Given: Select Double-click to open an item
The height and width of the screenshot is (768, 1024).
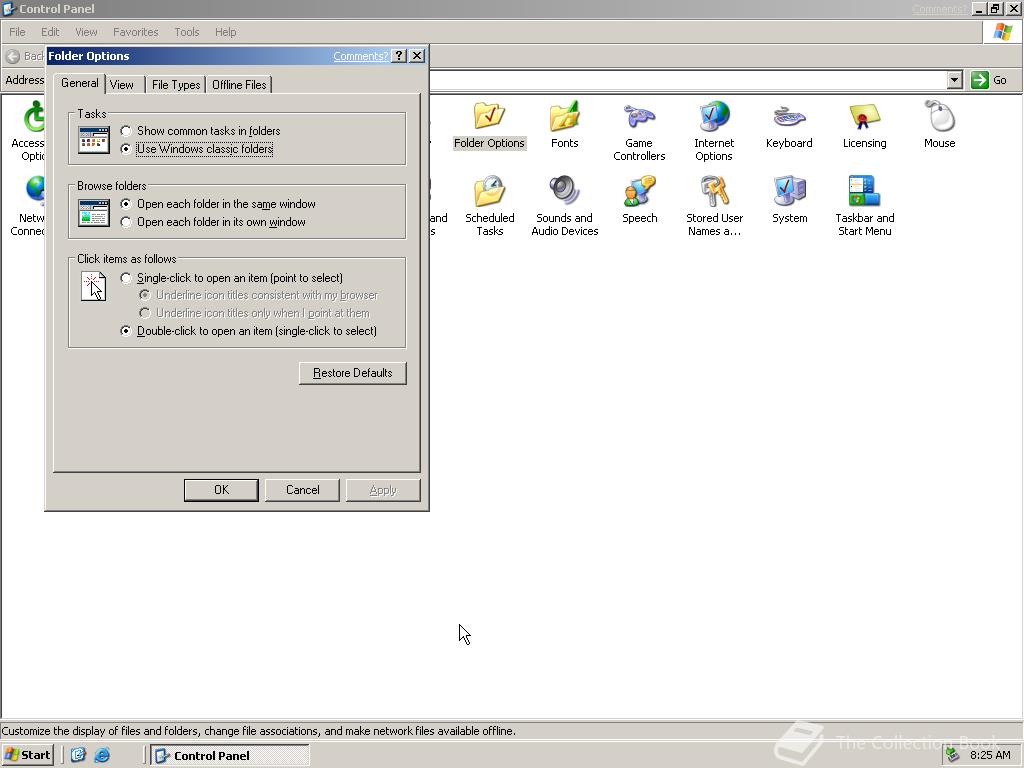Looking at the screenshot, I should click(126, 331).
